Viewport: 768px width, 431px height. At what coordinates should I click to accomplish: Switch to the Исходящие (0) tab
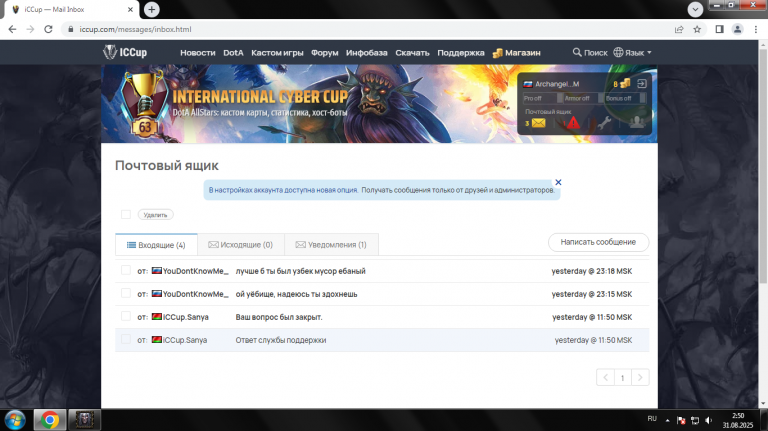coord(240,244)
